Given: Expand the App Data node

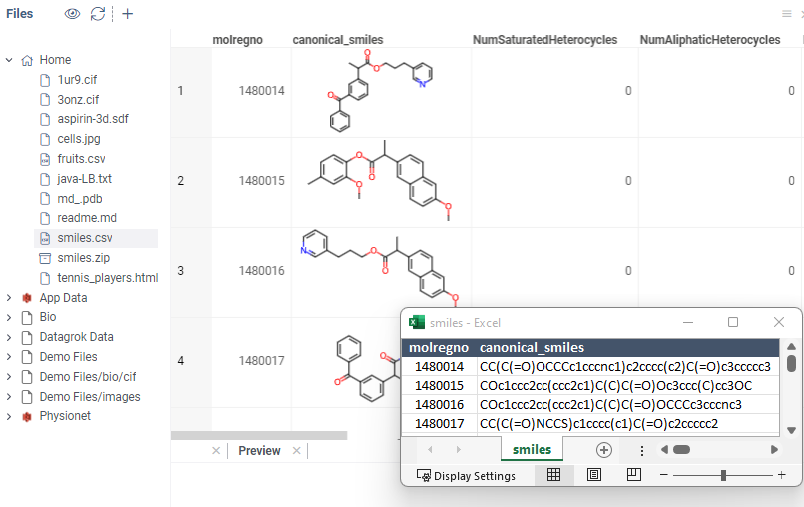Looking at the screenshot, I should point(9,297).
